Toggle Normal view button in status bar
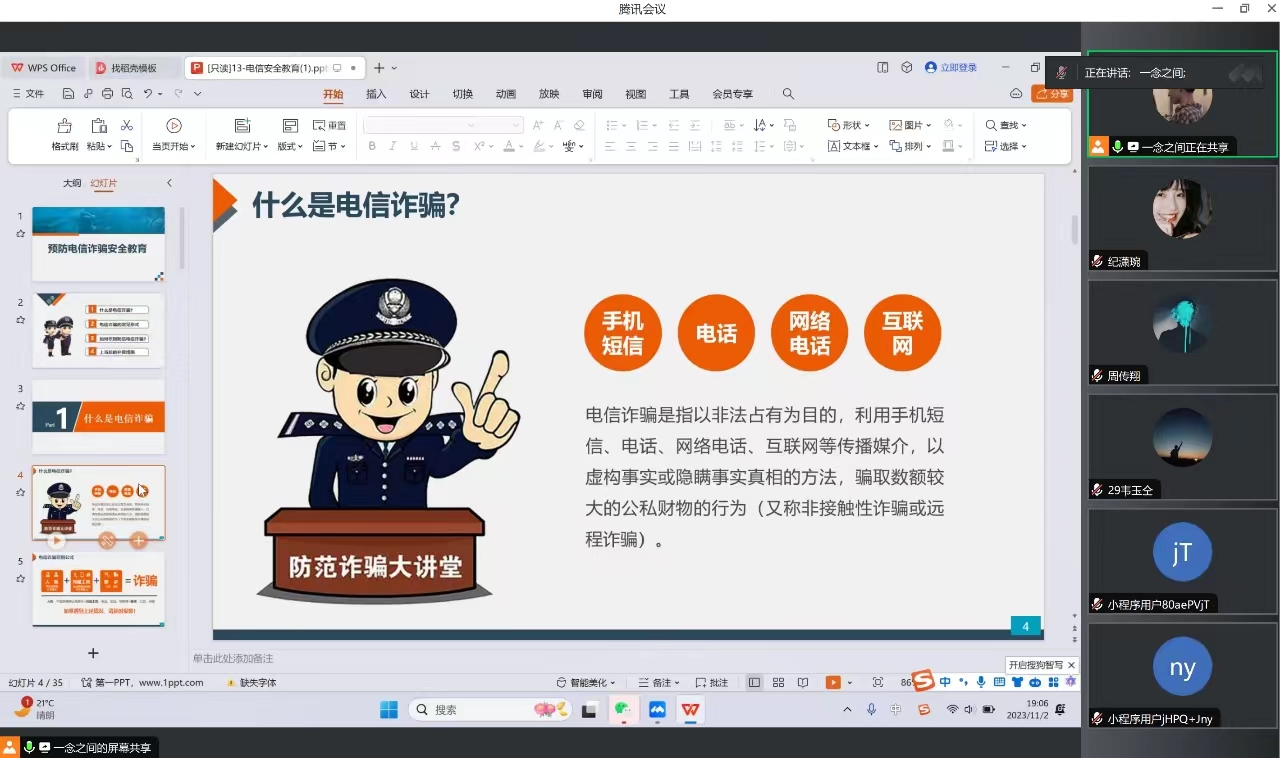 click(754, 683)
